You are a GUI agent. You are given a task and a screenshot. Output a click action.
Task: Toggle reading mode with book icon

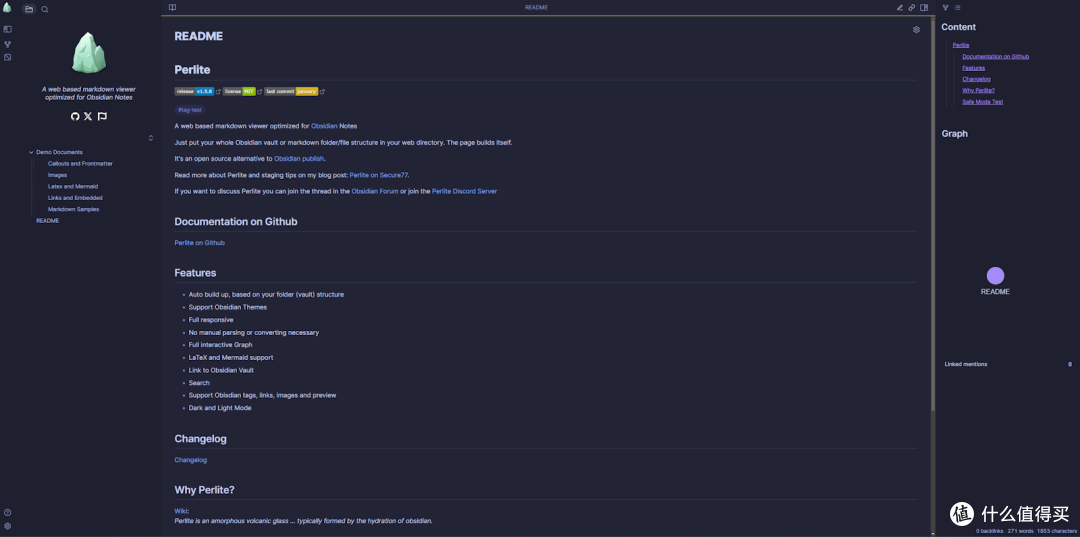click(172, 8)
